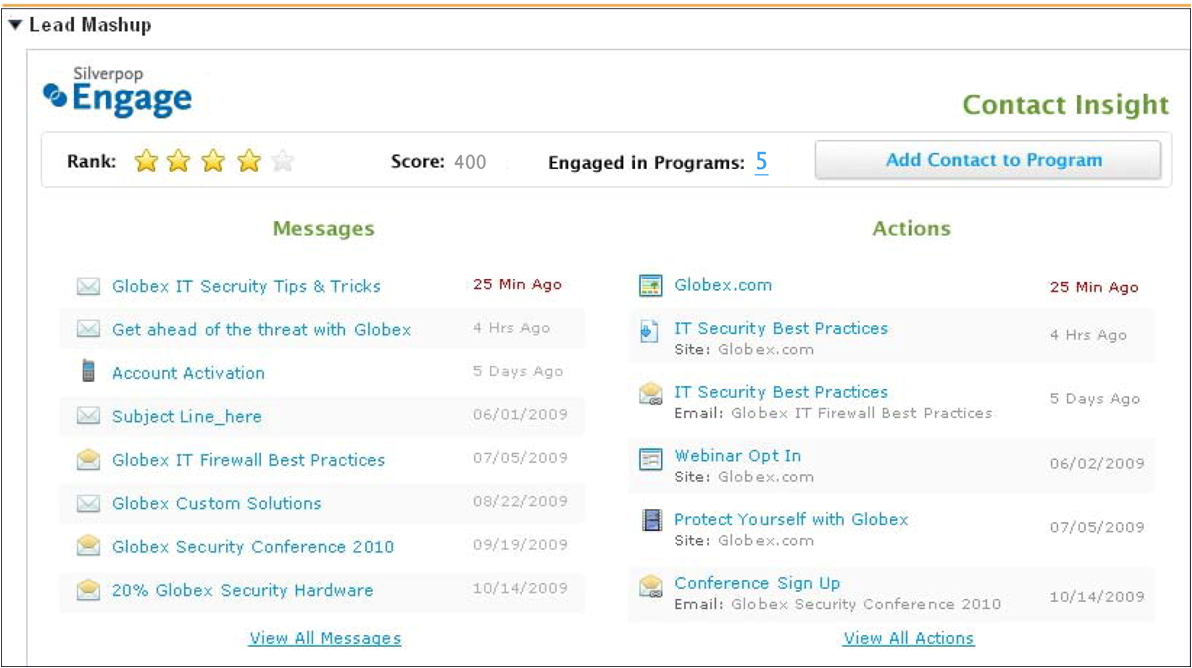
Task: Click the messages date 09/19/2009
Action: pyautogui.click(x=520, y=544)
